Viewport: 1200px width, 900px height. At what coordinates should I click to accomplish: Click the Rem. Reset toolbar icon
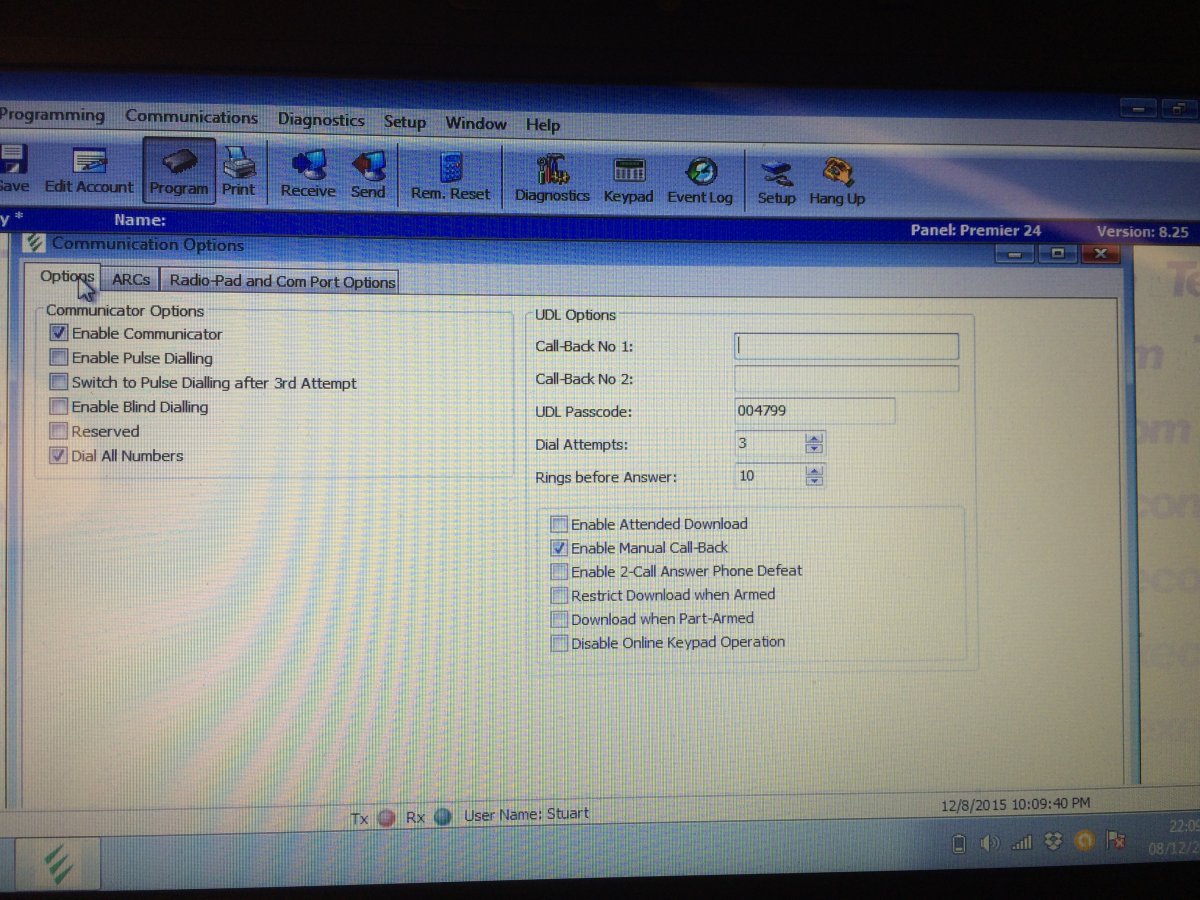click(x=451, y=174)
